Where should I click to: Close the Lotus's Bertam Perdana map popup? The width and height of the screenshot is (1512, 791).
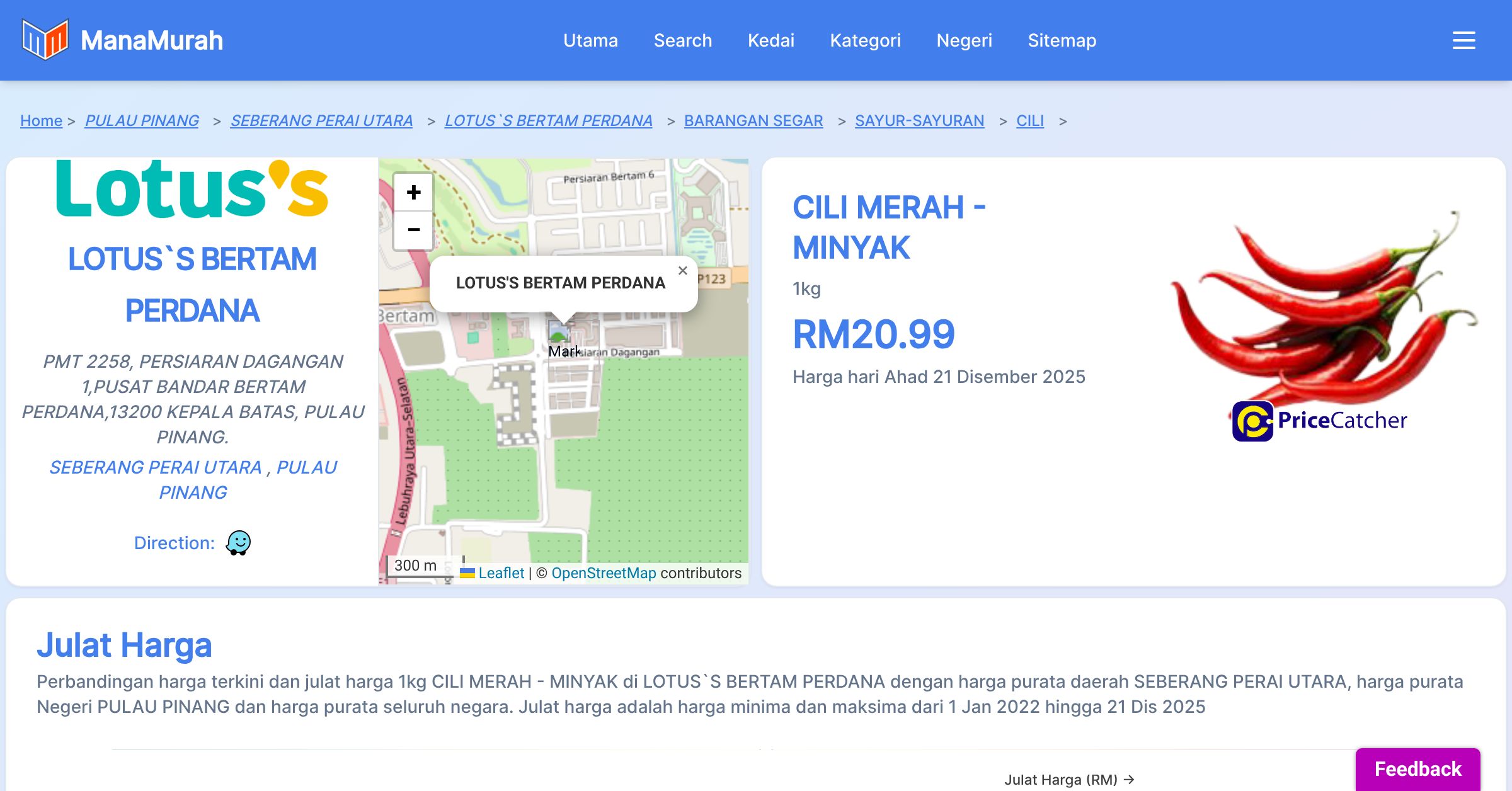tap(682, 271)
